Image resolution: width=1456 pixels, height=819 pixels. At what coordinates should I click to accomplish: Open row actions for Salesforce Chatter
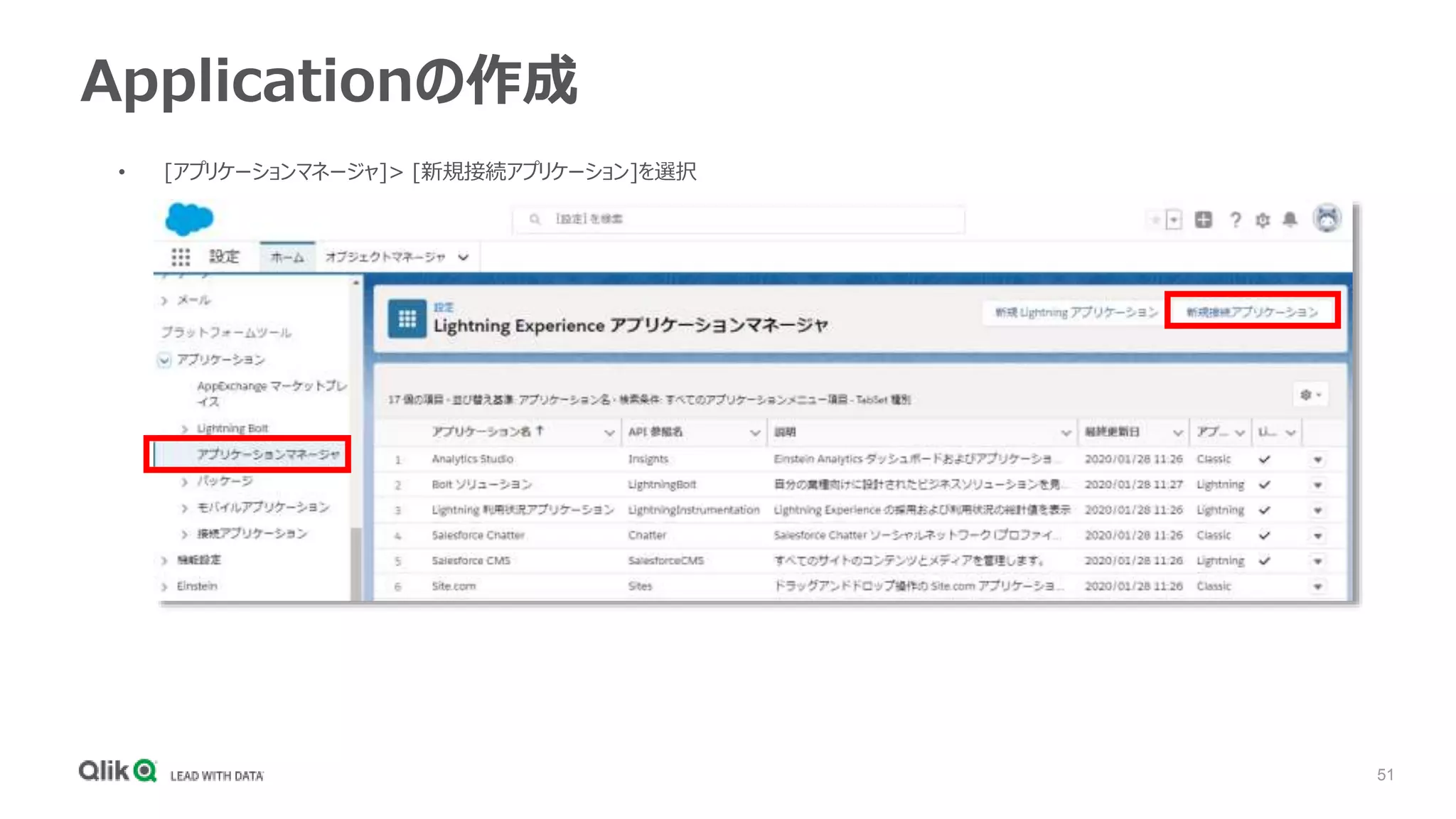pos(1317,535)
